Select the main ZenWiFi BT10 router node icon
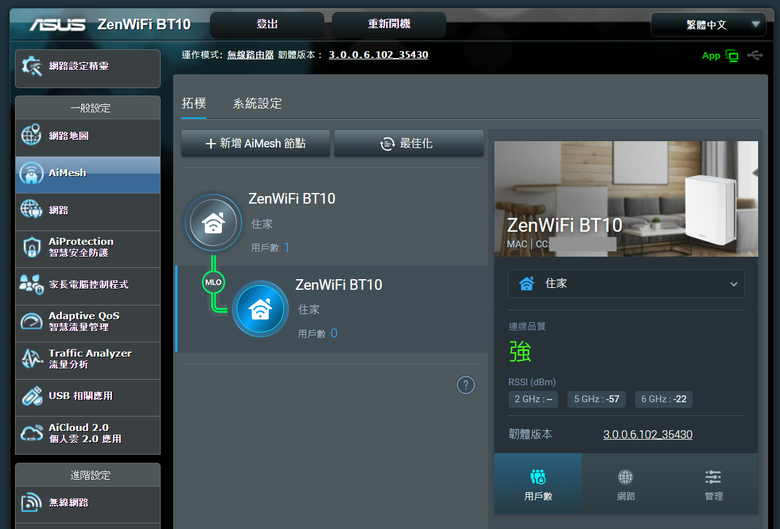 coord(213,222)
